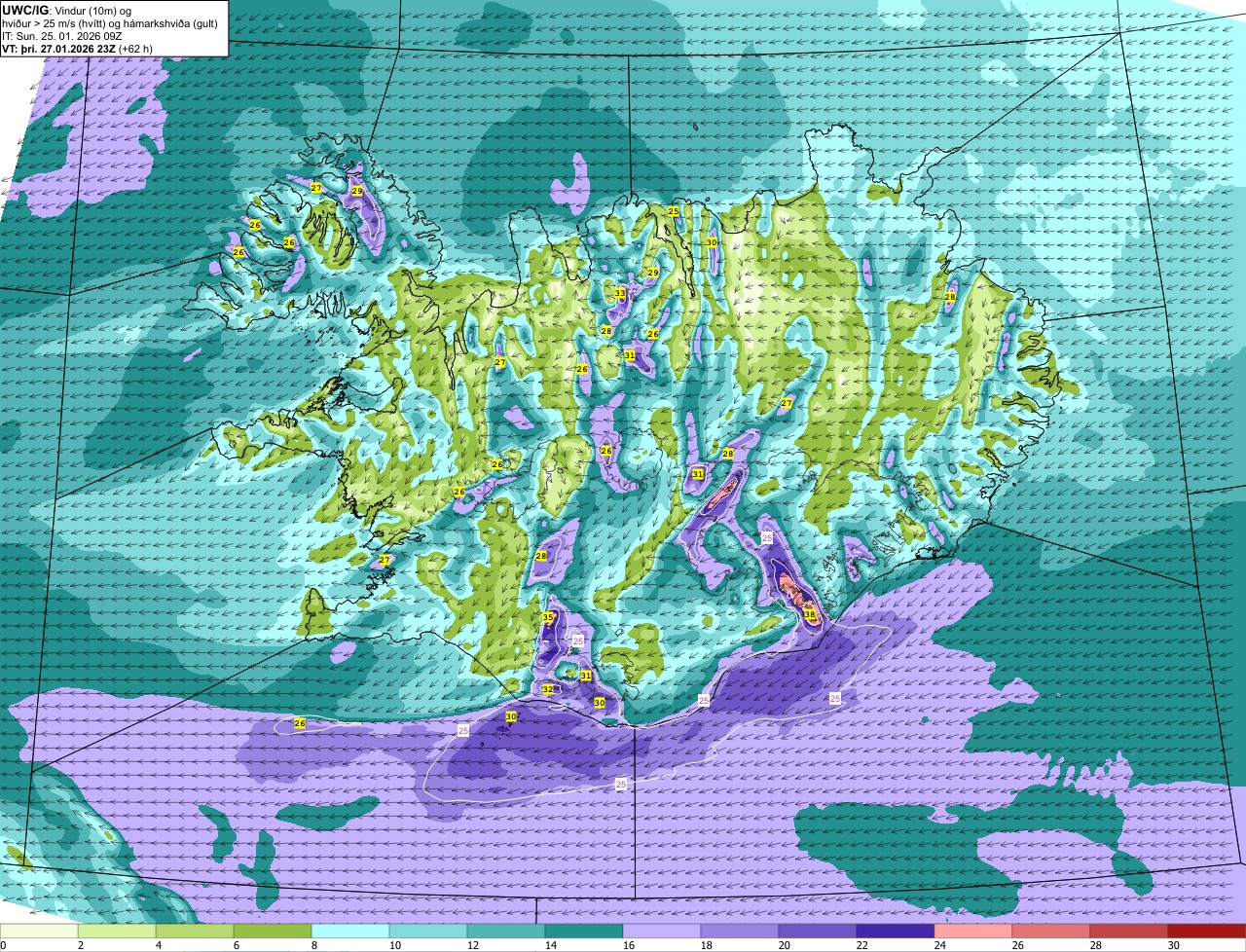Screen dimensions: 1246x952
Task: Select the 16–18 m/s light lavender legend swatch
Action: point(662,932)
